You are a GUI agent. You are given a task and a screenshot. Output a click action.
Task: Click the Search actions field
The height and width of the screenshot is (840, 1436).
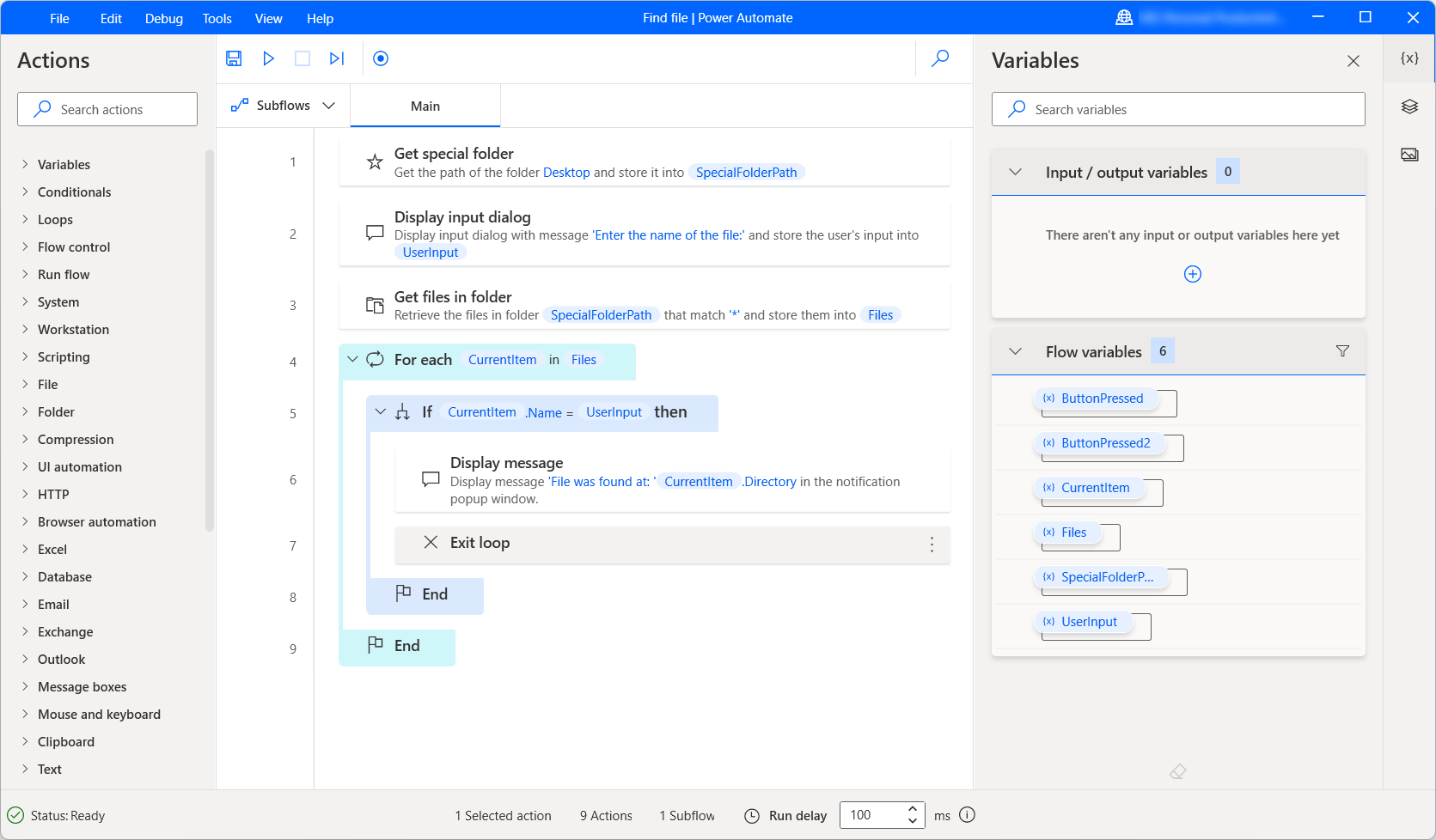point(107,109)
